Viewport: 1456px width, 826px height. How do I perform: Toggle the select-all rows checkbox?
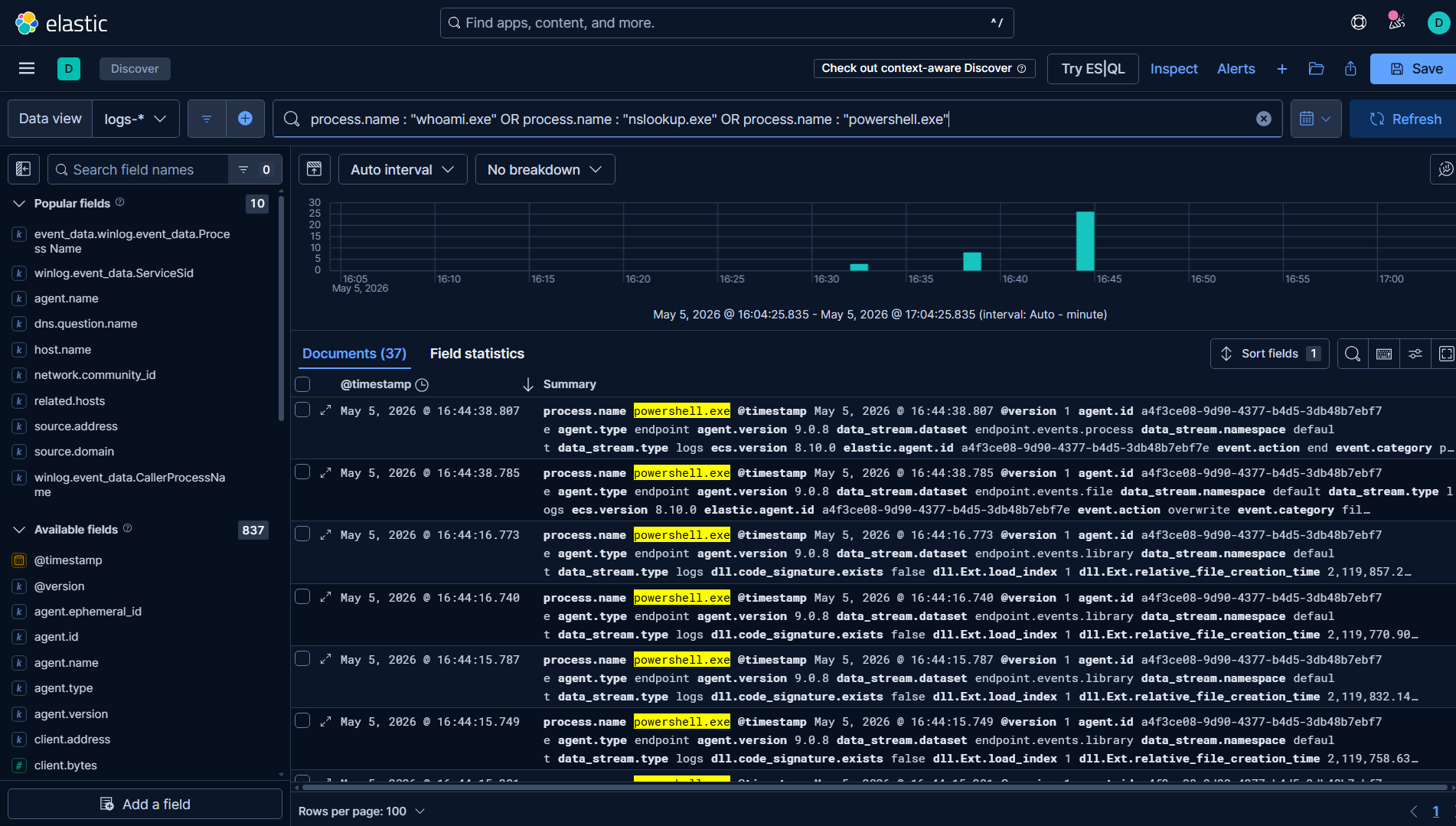(x=302, y=384)
